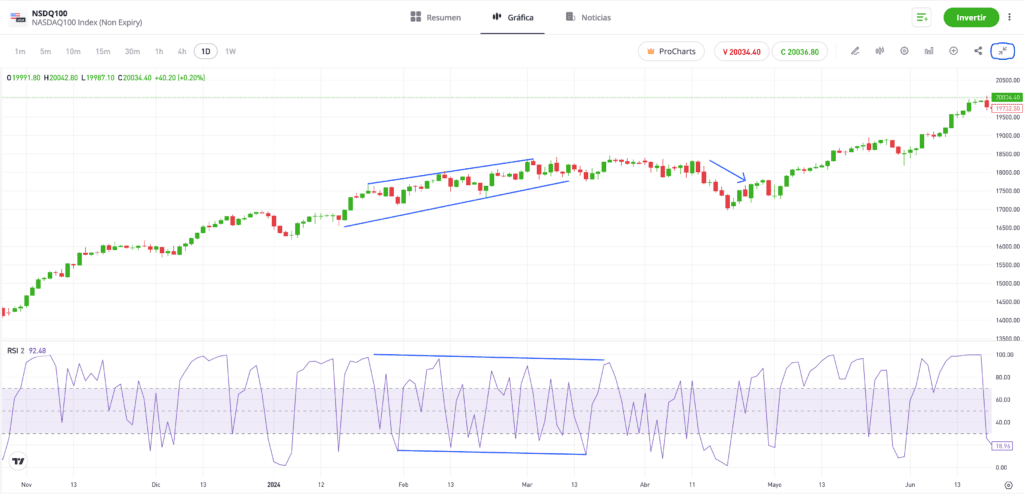Click the ProCharts crown icon
This screenshot has width=1024, height=494.
(x=650, y=51)
